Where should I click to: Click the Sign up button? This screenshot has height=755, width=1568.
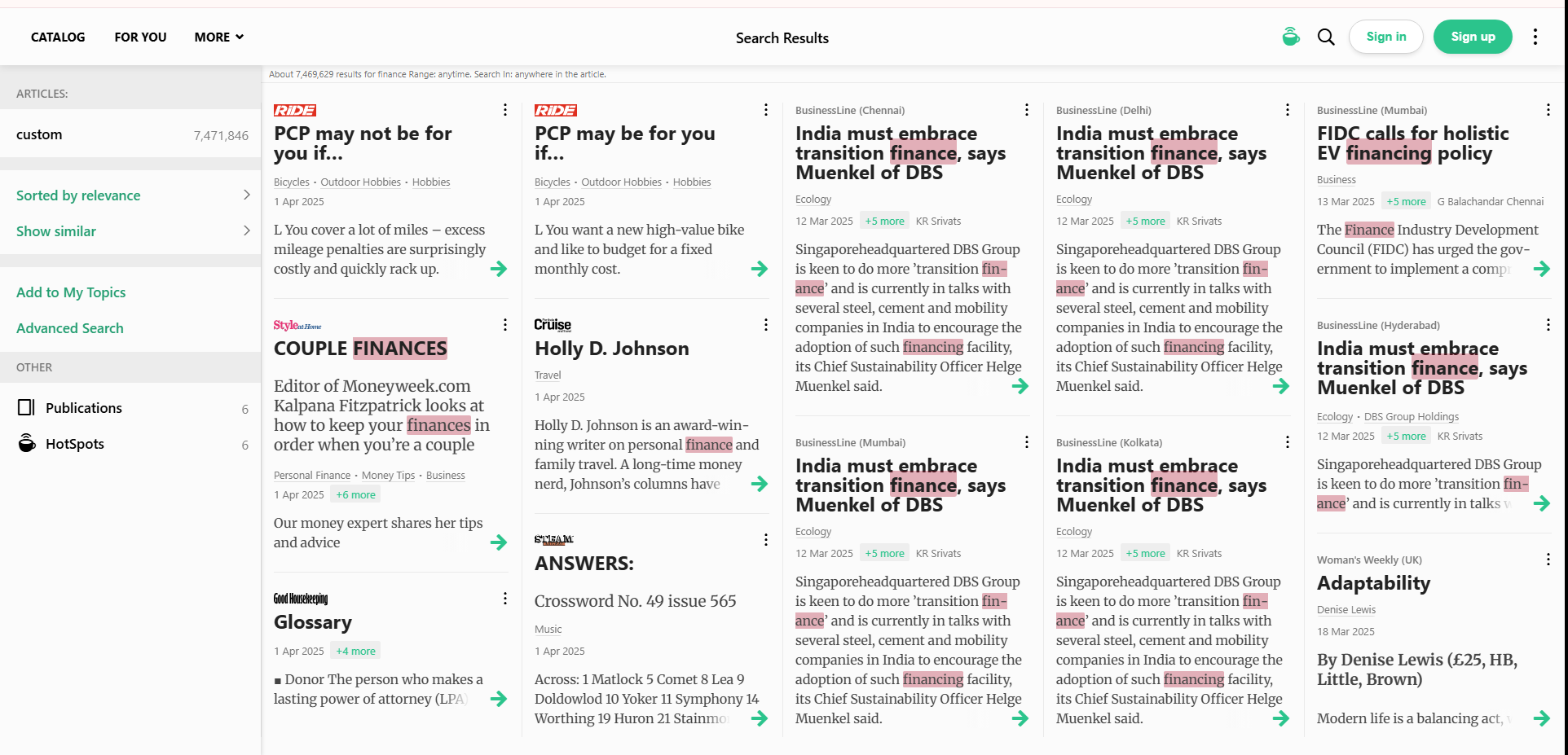[x=1472, y=37]
